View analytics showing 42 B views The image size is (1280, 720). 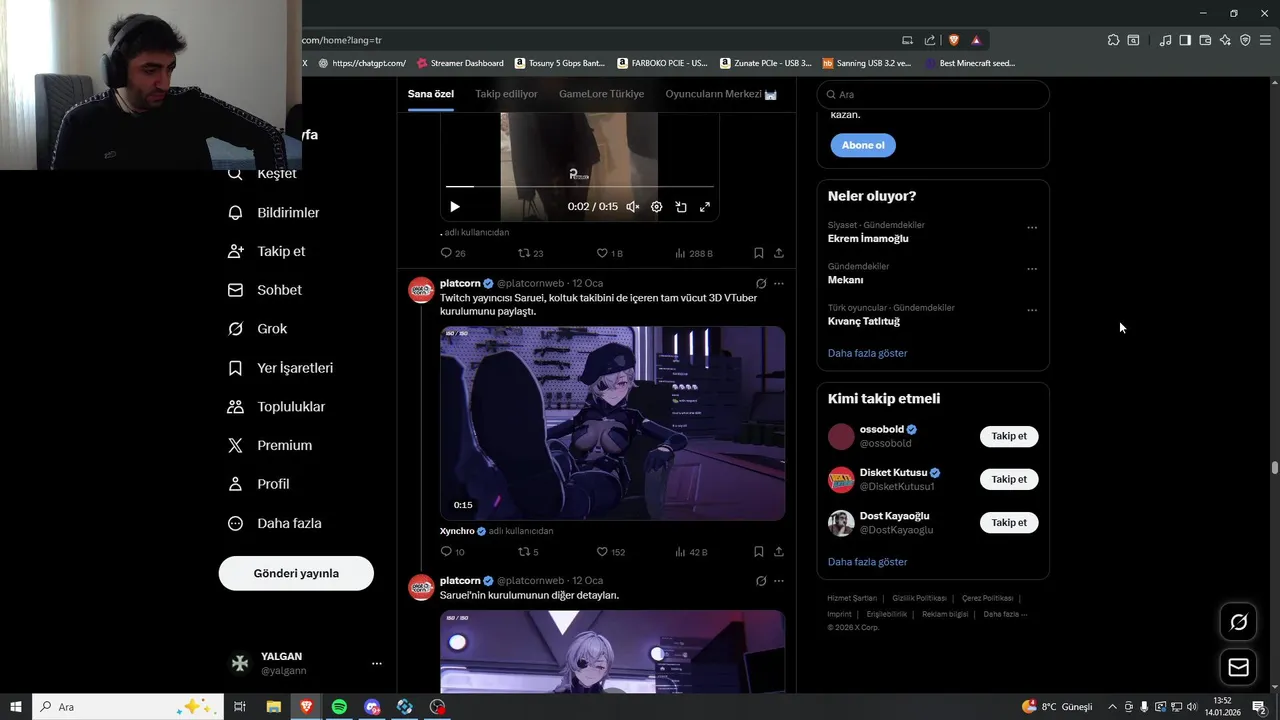click(x=691, y=552)
